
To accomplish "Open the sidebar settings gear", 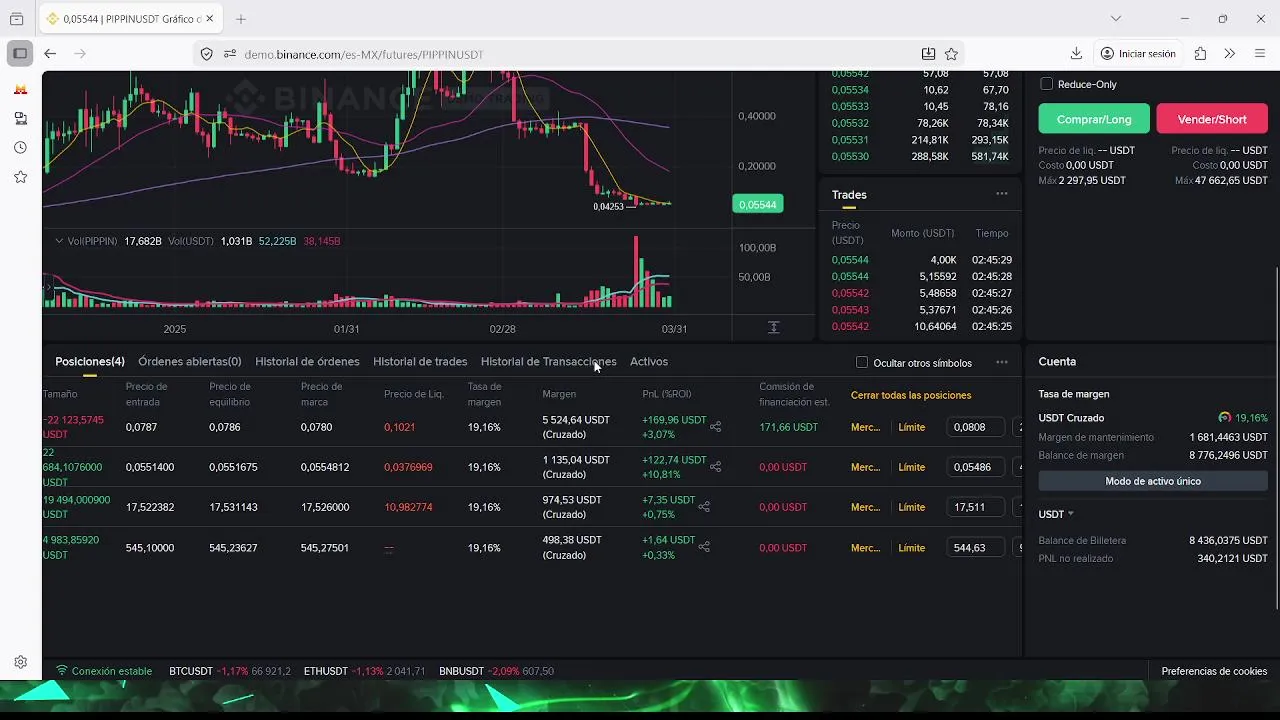I will pyautogui.click(x=20, y=662).
